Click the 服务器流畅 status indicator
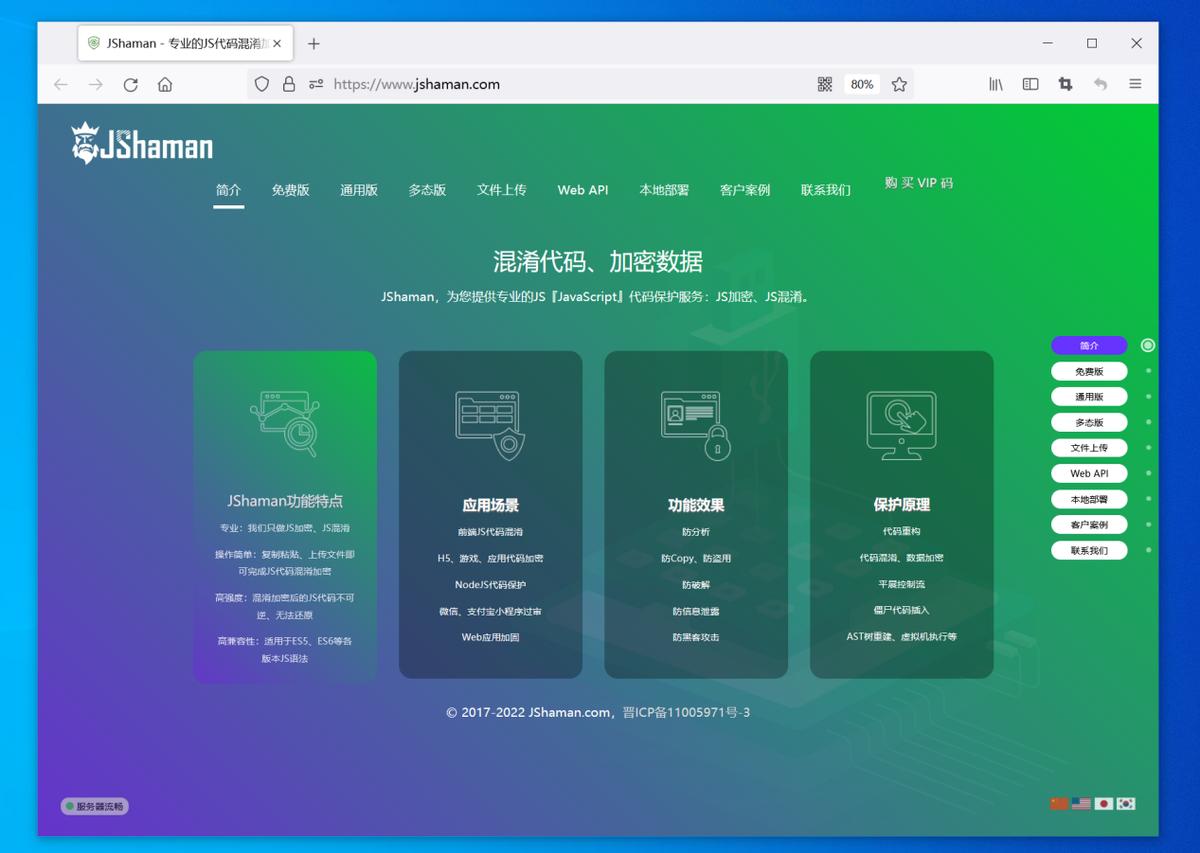Image resolution: width=1200 pixels, height=853 pixels. click(93, 805)
